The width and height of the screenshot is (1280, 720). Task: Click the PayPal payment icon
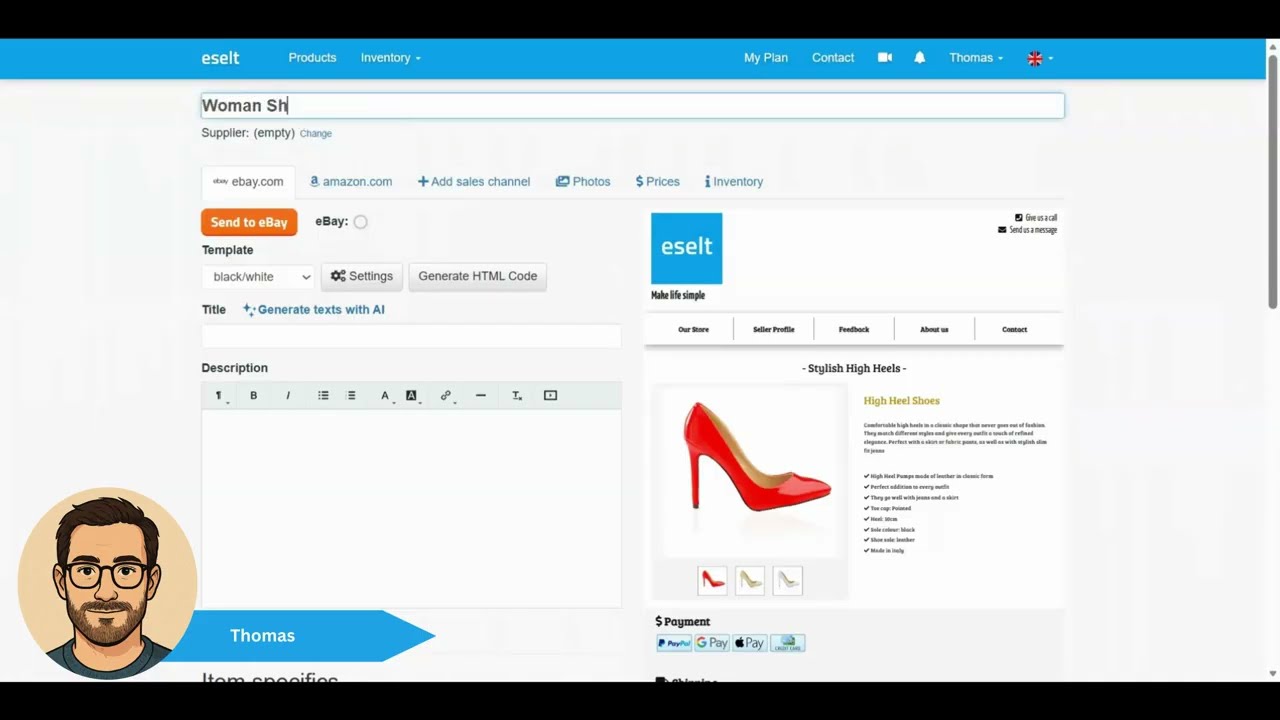674,643
